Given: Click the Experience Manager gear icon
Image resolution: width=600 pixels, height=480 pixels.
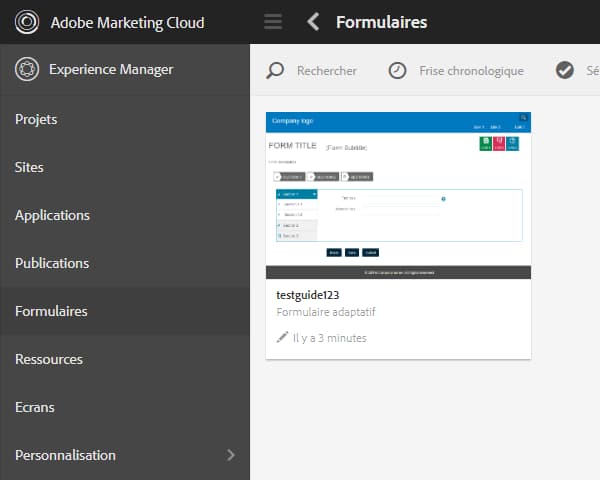Looking at the screenshot, I should [x=28, y=70].
